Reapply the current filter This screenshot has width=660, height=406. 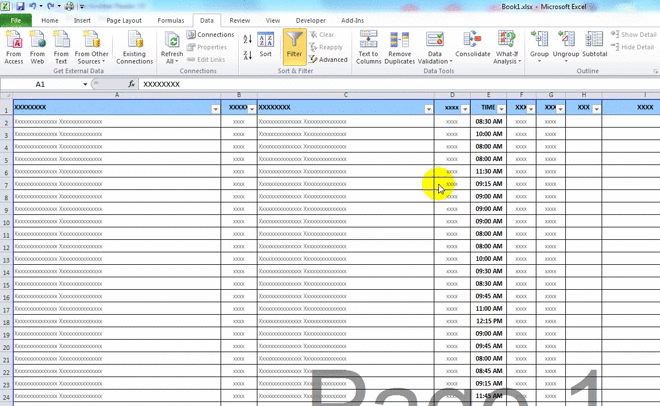(x=326, y=47)
